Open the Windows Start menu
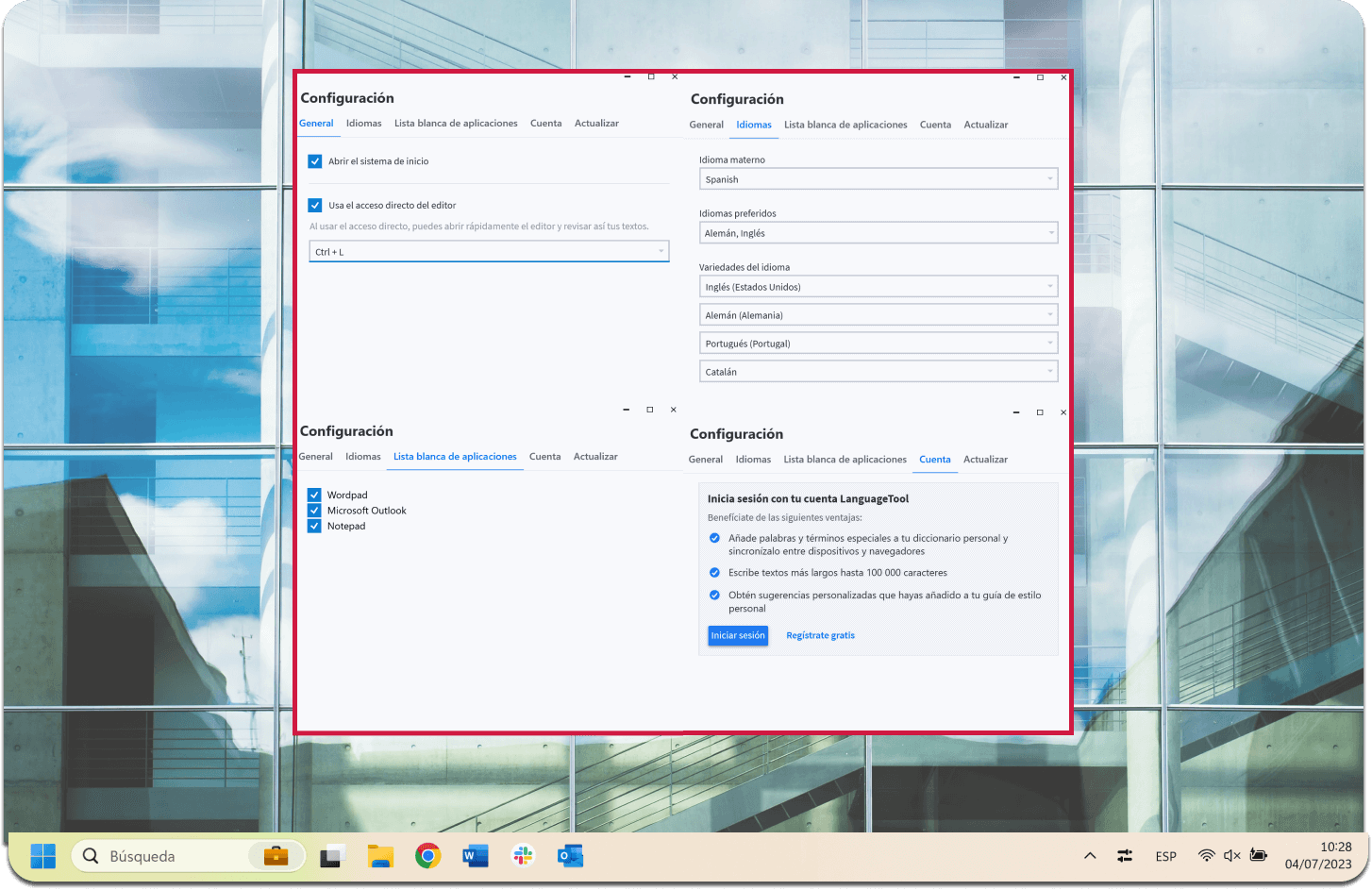The image size is (1372, 890). click(42, 856)
